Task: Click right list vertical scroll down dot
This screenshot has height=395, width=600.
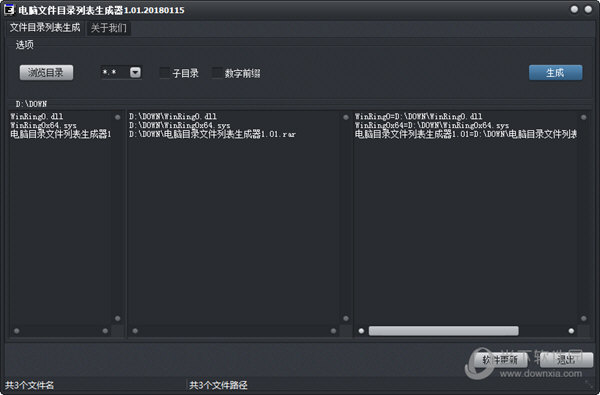Action: coord(584,318)
